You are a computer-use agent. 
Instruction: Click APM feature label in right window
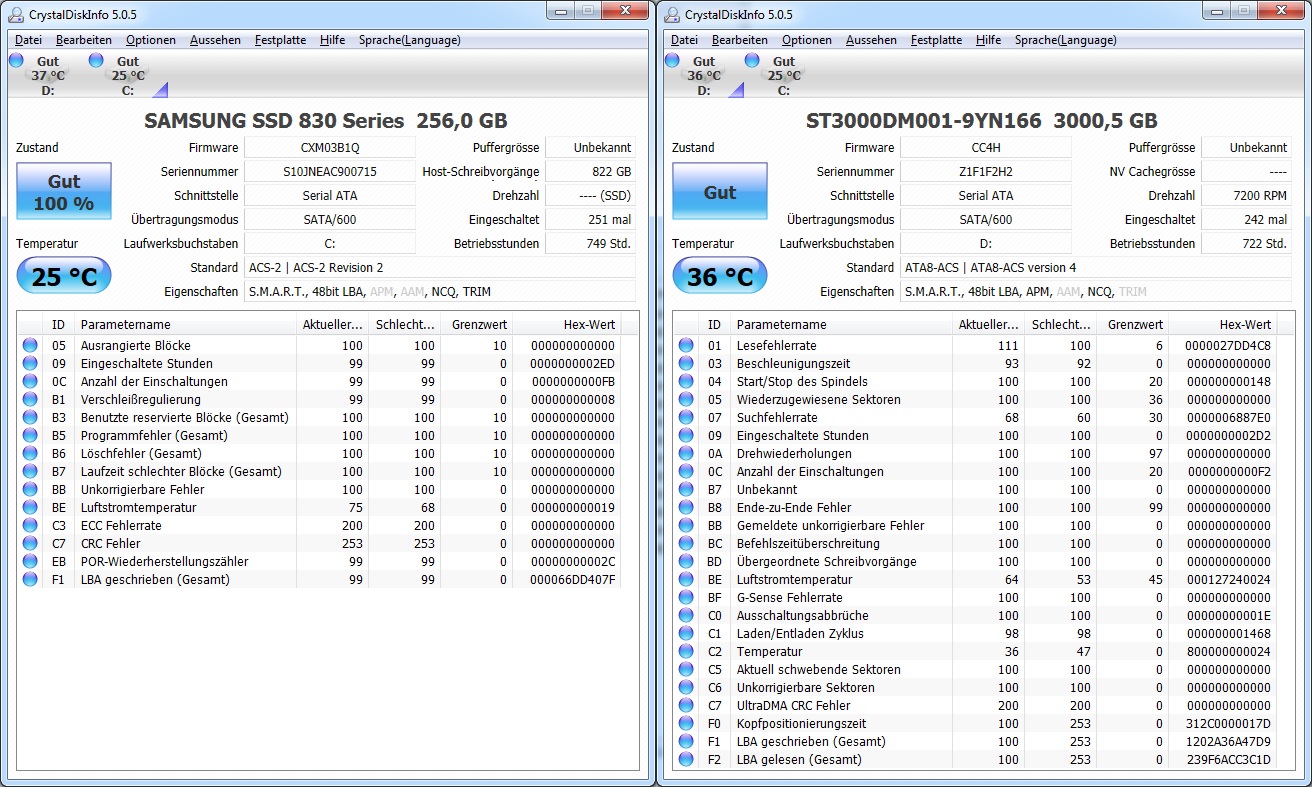(x=1039, y=292)
